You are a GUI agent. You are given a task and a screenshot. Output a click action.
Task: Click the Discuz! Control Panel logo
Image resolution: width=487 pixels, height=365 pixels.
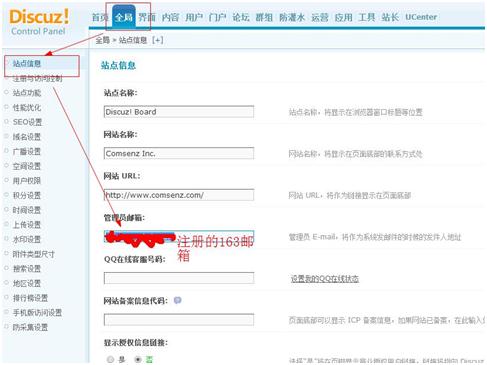click(39, 22)
